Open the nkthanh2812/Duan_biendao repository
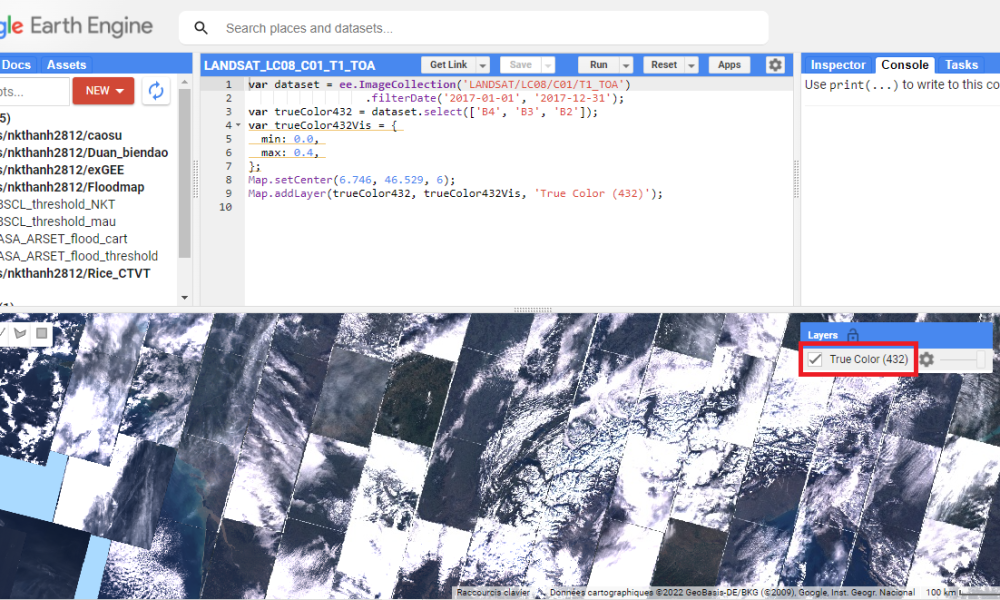This screenshot has height=600, width=1000. click(x=84, y=152)
